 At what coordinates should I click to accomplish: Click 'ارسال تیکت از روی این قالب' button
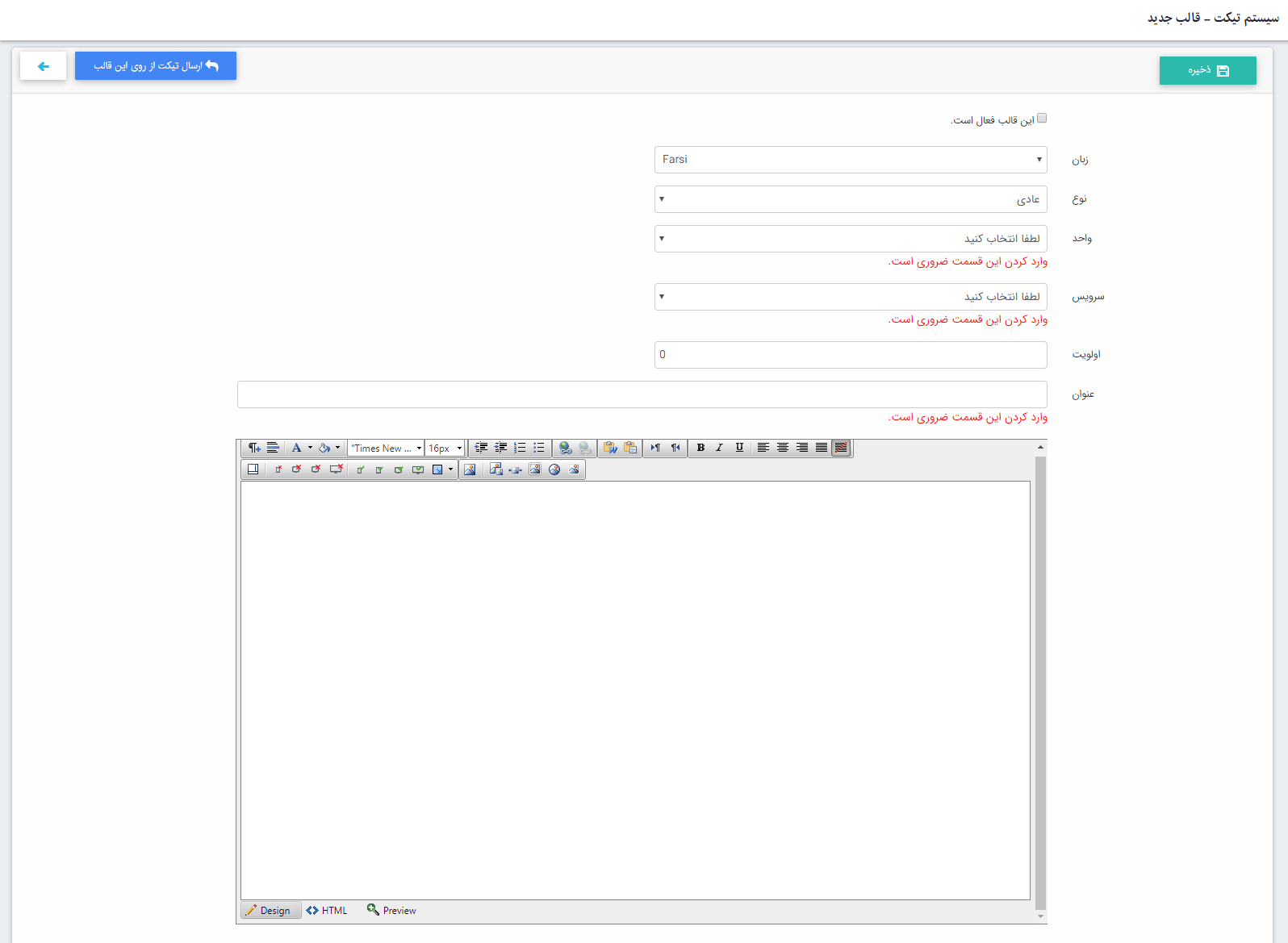pos(156,65)
